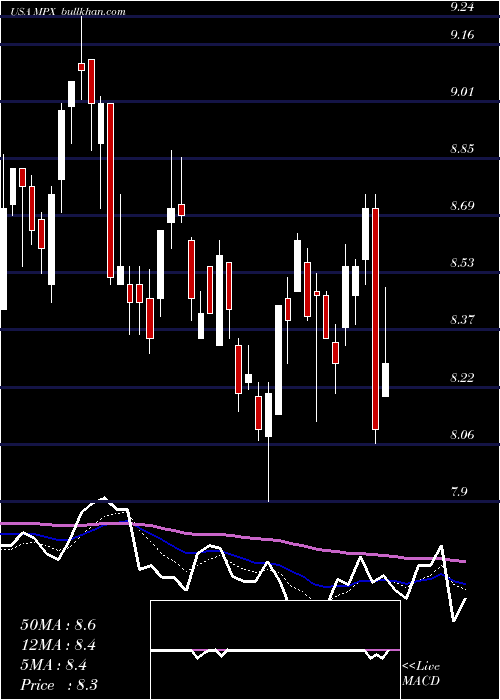Click the 9.24 price axis label
Screen dimensions: 500x700
(x=462, y=7)
